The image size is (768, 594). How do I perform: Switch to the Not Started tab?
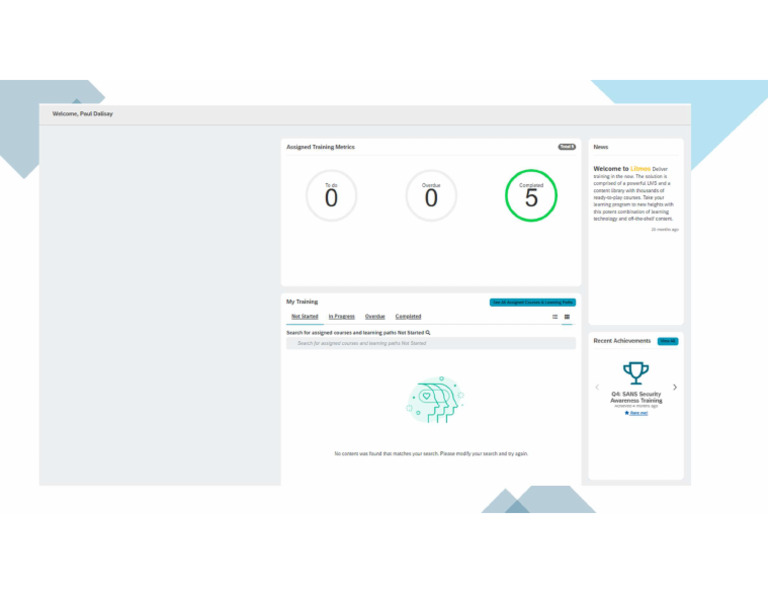(x=305, y=316)
